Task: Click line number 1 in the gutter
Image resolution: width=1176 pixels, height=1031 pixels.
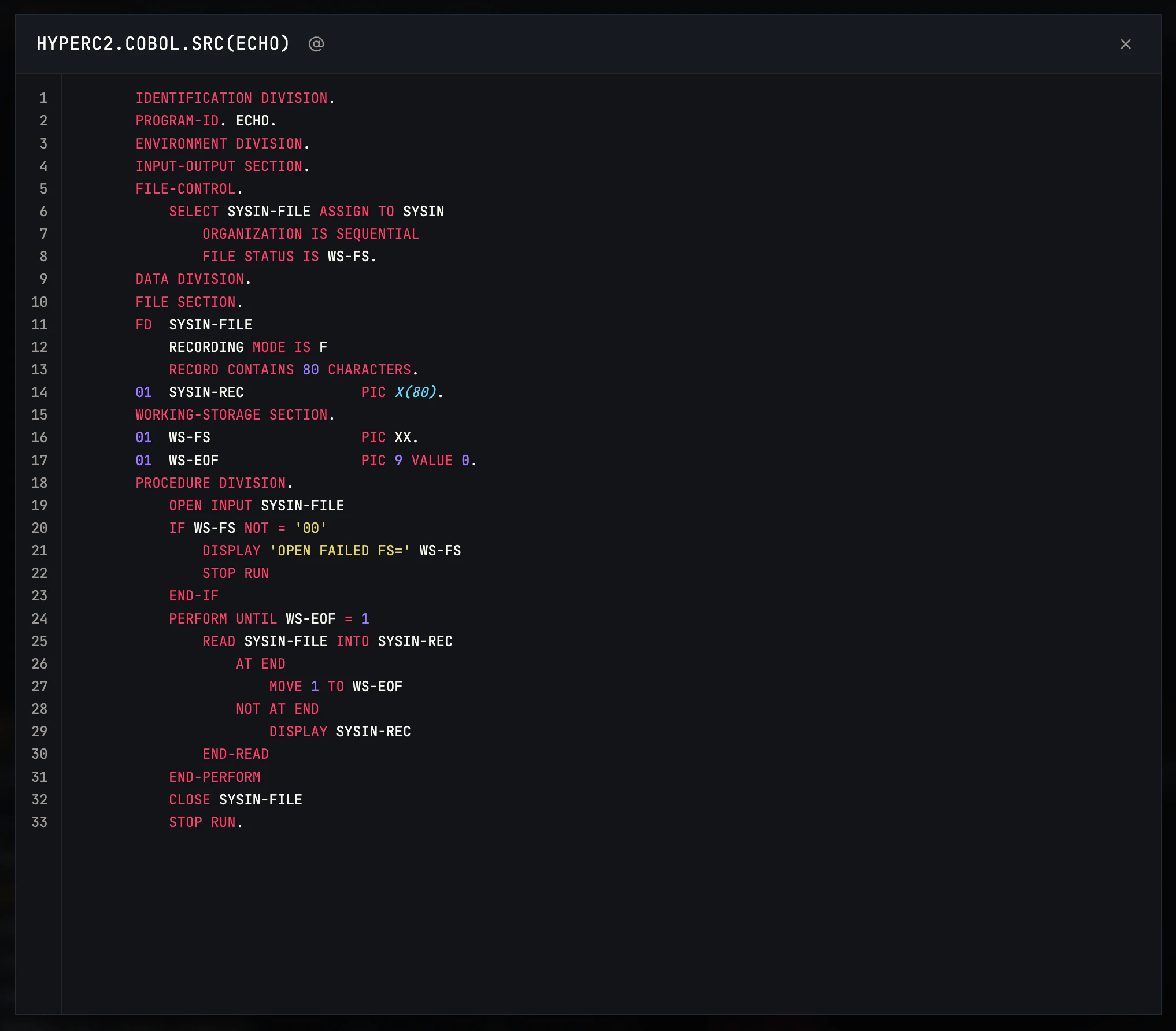Action: 43,98
